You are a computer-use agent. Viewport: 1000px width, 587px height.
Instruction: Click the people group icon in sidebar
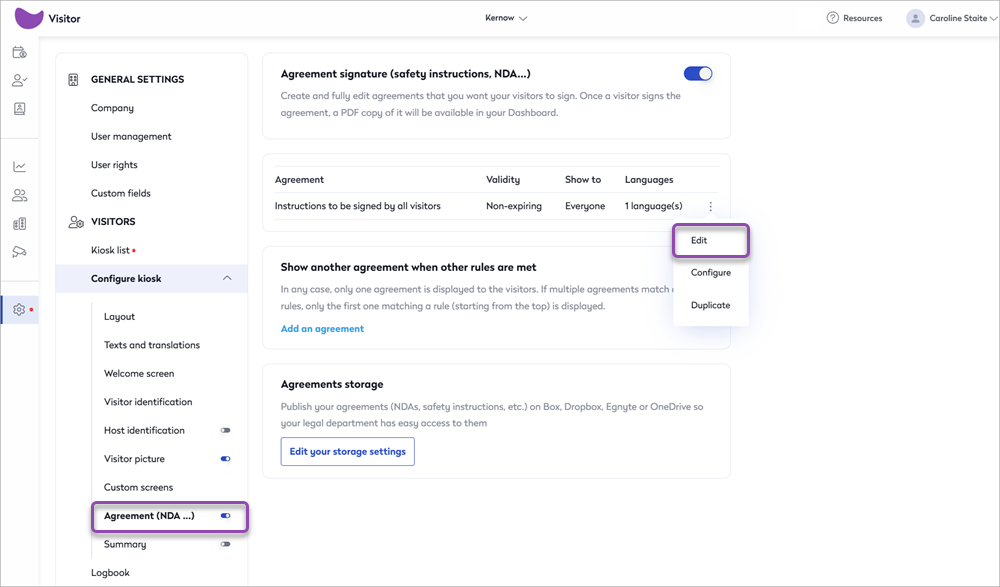tap(19, 195)
